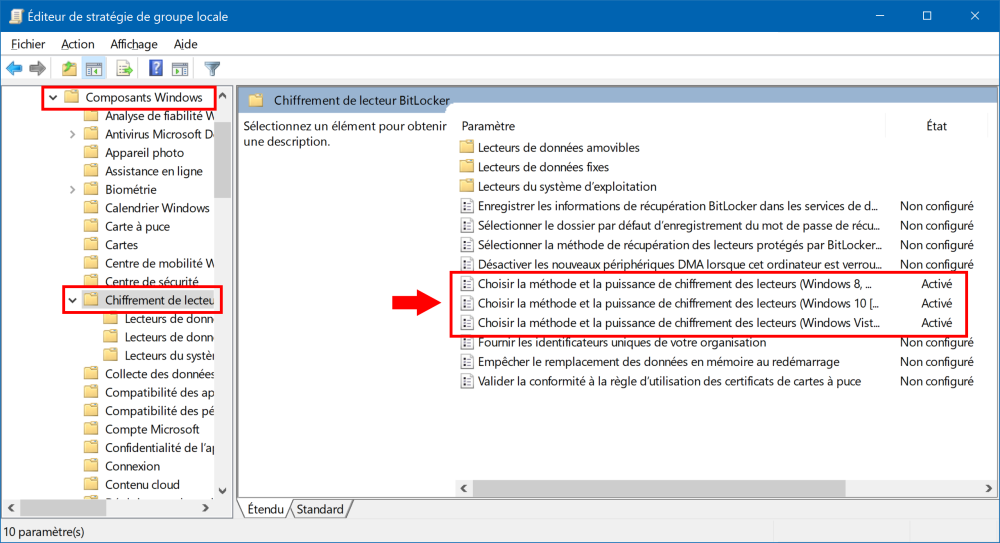Viewport: 1000px width, 543px height.
Task: Click the Up one level folder icon
Action: coord(69,68)
